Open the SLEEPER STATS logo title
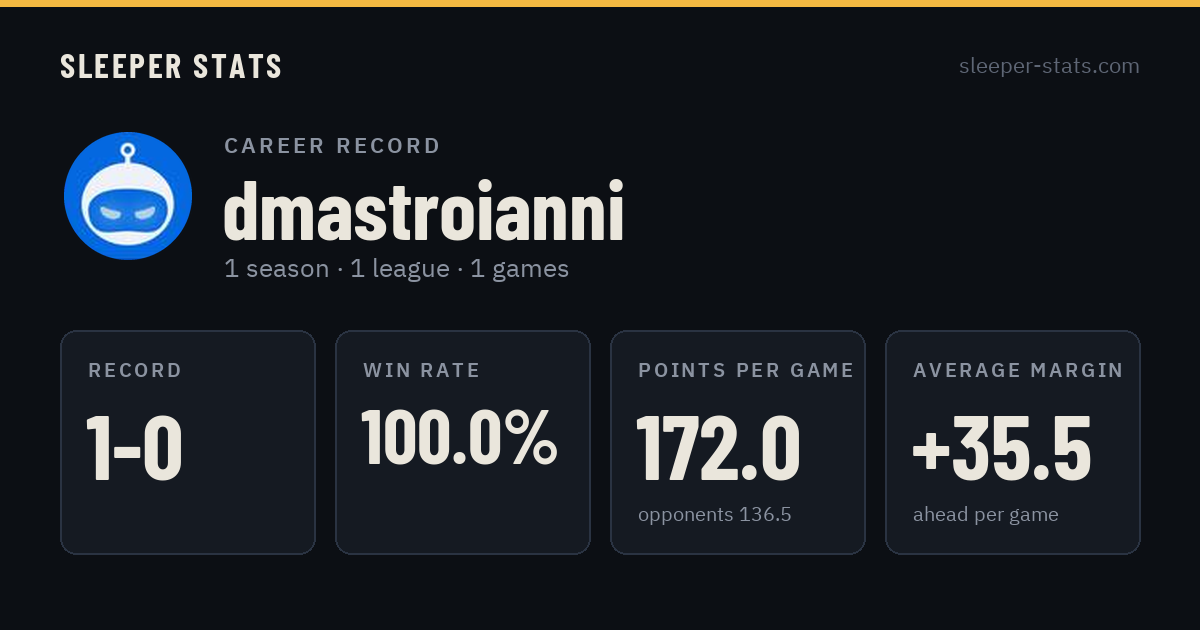This screenshot has height=630, width=1200. click(x=171, y=66)
